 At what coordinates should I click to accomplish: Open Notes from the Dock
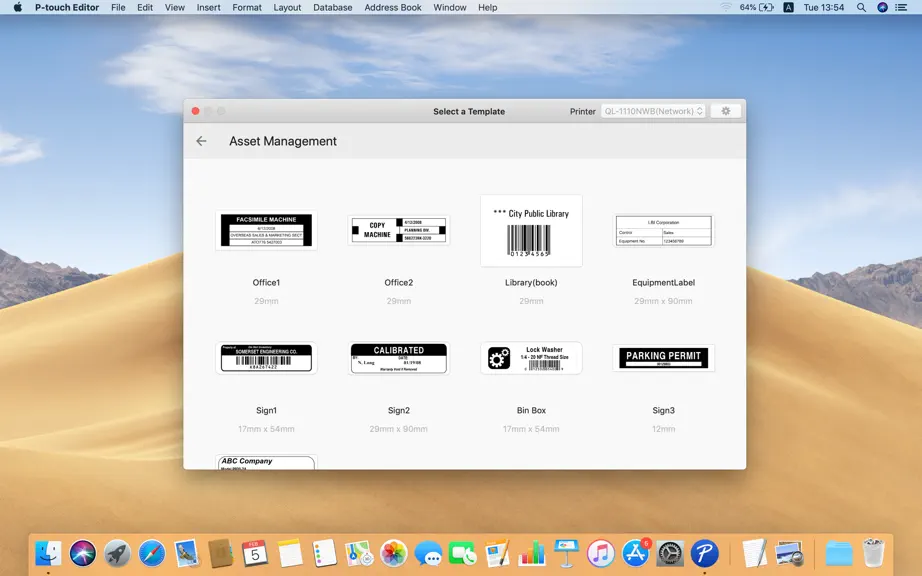point(290,553)
